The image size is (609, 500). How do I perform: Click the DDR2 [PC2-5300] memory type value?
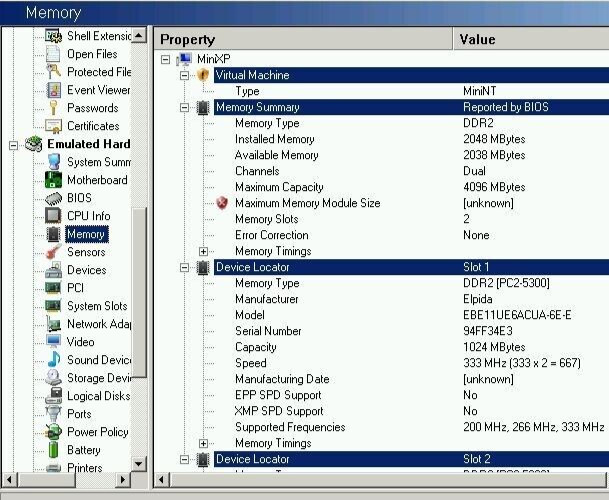pos(506,283)
